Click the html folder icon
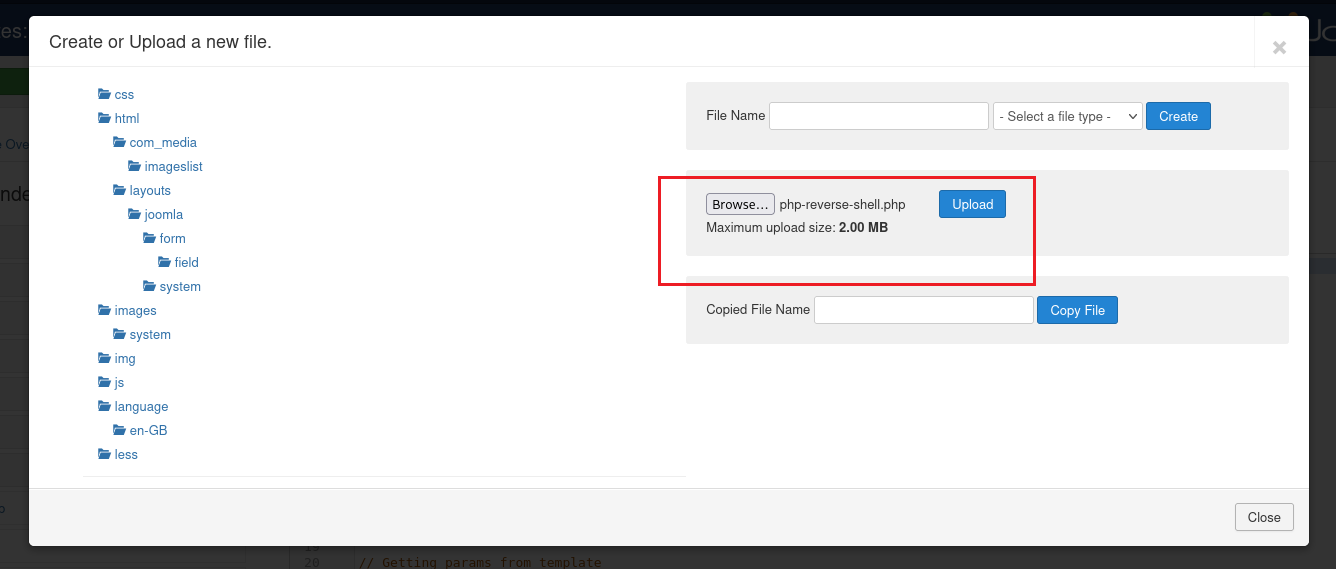This screenshot has height=569, width=1336. (104, 118)
